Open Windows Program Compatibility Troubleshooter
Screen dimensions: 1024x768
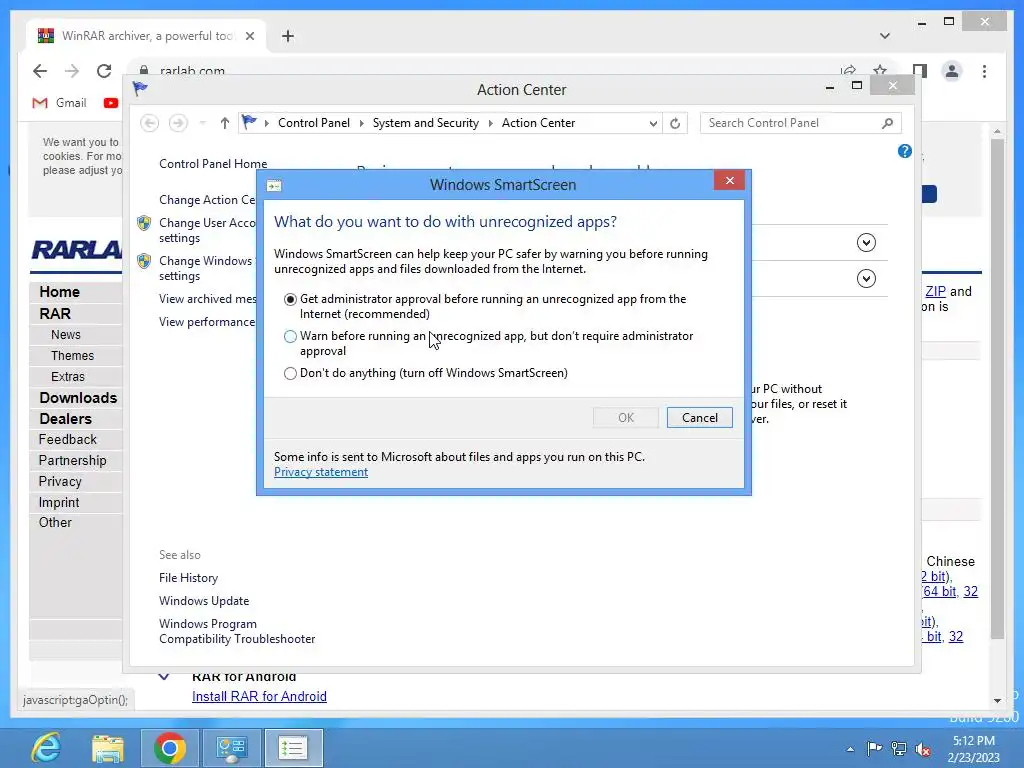click(237, 632)
